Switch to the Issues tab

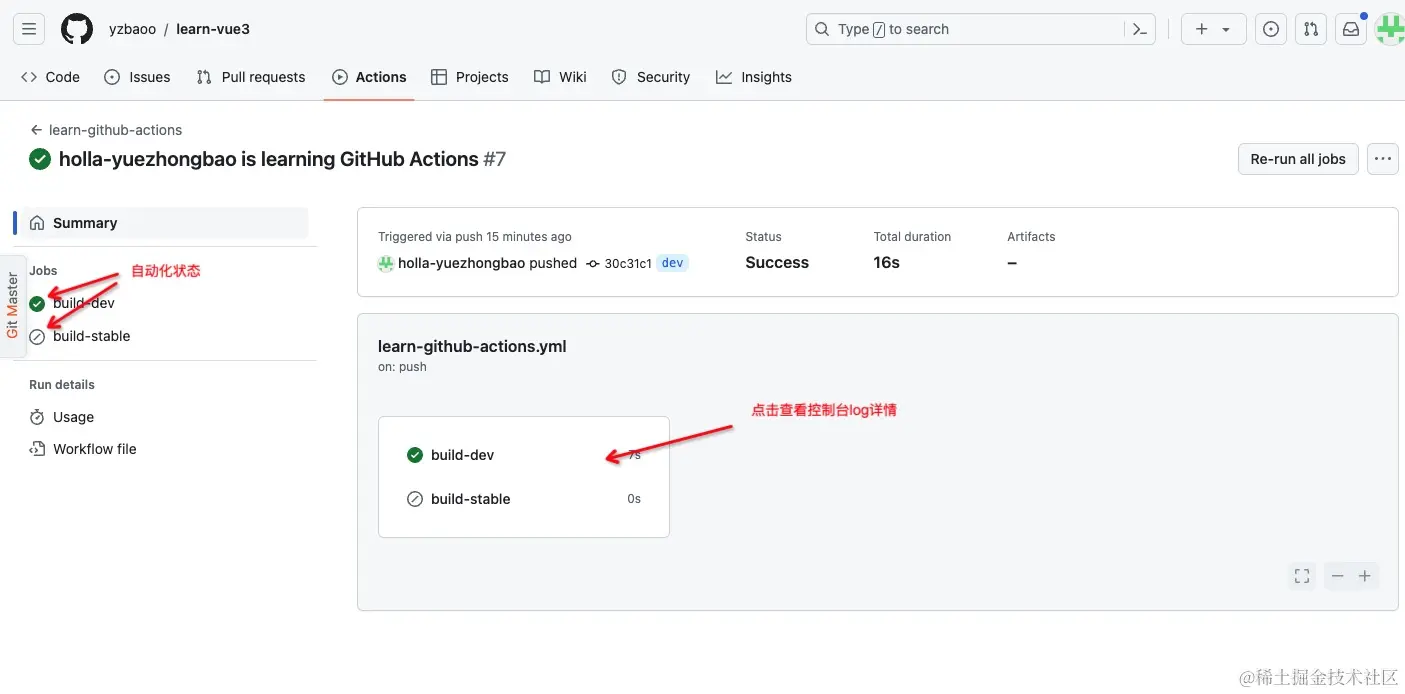point(137,77)
